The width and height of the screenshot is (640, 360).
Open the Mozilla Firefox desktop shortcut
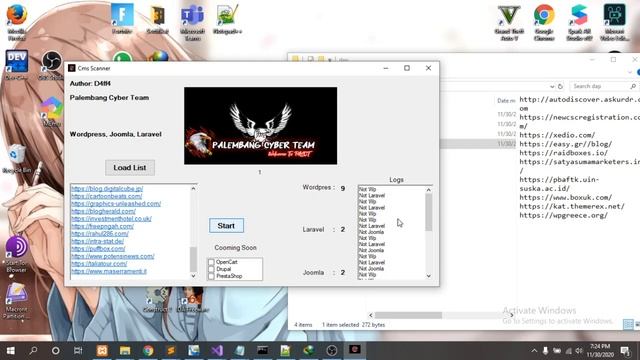[x=17, y=21]
